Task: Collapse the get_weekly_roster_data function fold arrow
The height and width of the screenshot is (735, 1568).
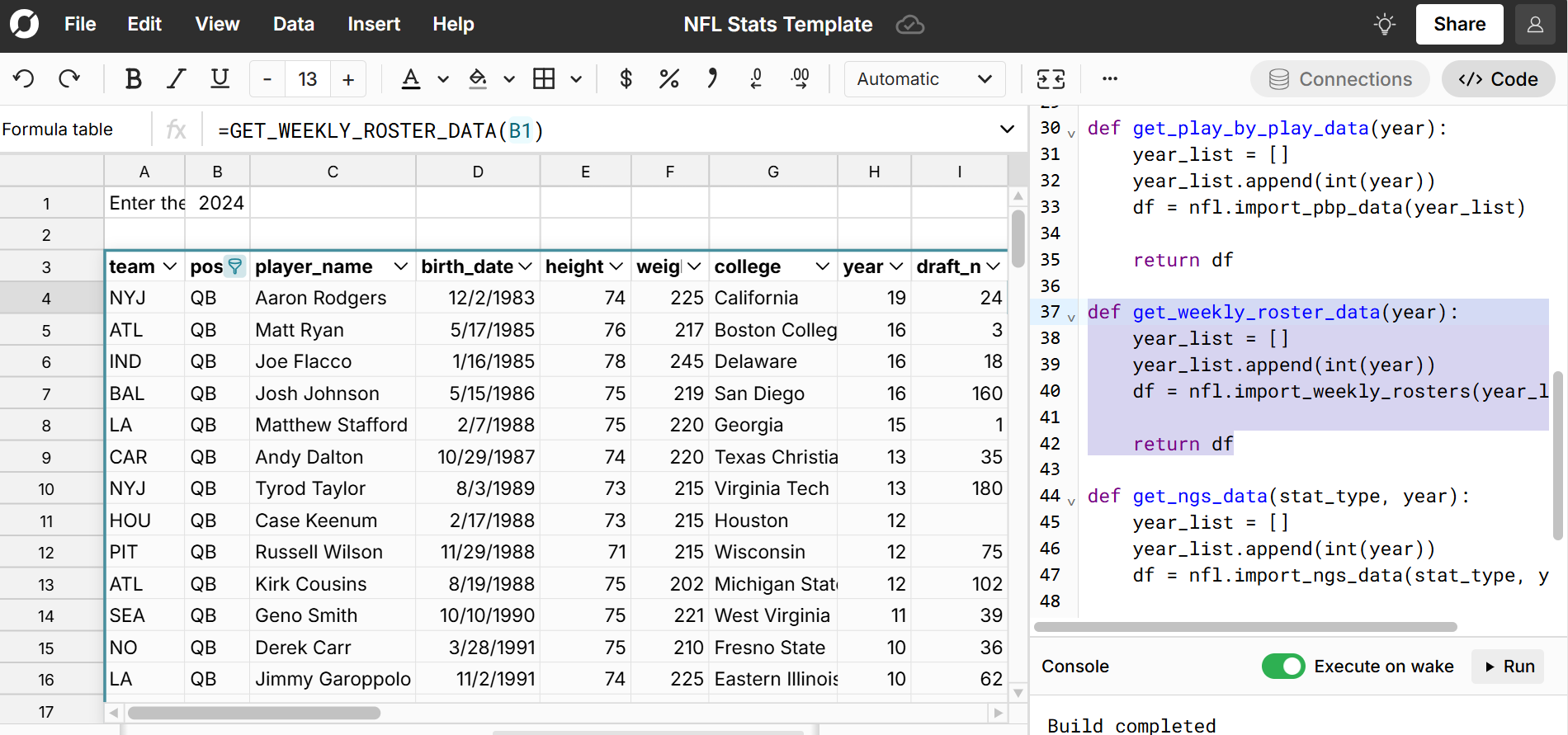Action: click(1071, 317)
